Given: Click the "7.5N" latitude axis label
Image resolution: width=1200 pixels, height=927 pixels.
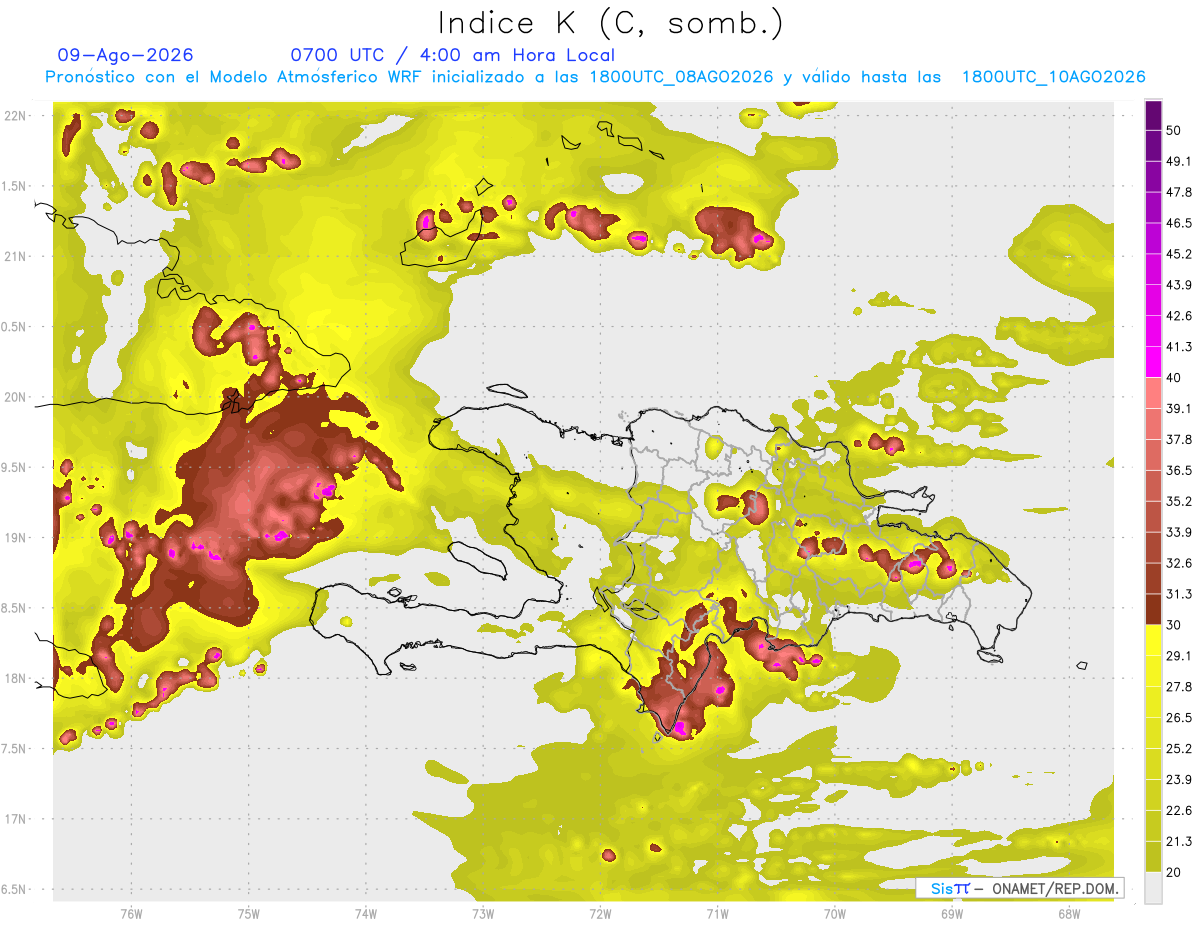Looking at the screenshot, I should [x=12, y=749].
